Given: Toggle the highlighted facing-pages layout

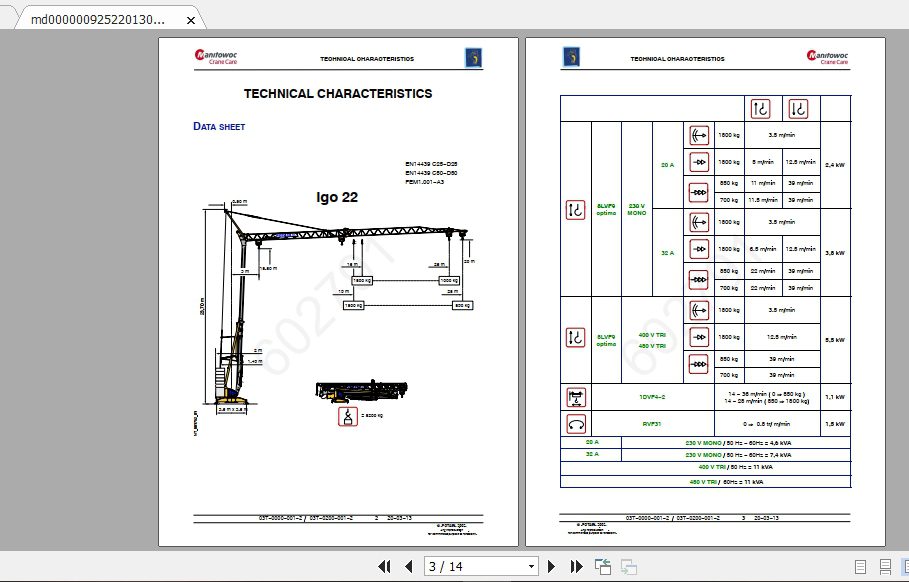Looking at the screenshot, I should (x=906, y=566).
